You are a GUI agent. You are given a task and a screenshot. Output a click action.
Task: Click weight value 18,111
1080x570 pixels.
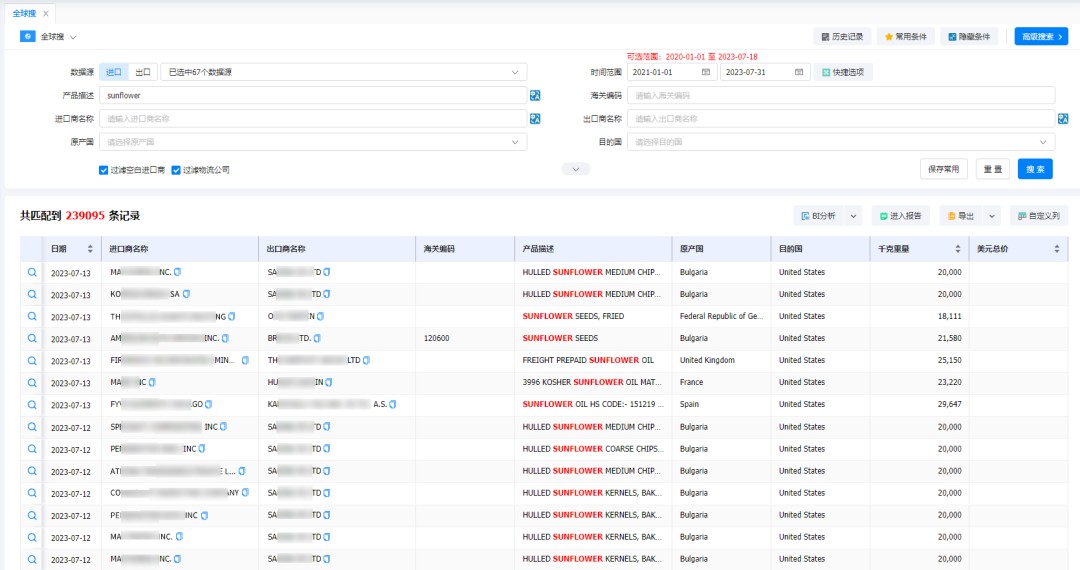pos(949,317)
